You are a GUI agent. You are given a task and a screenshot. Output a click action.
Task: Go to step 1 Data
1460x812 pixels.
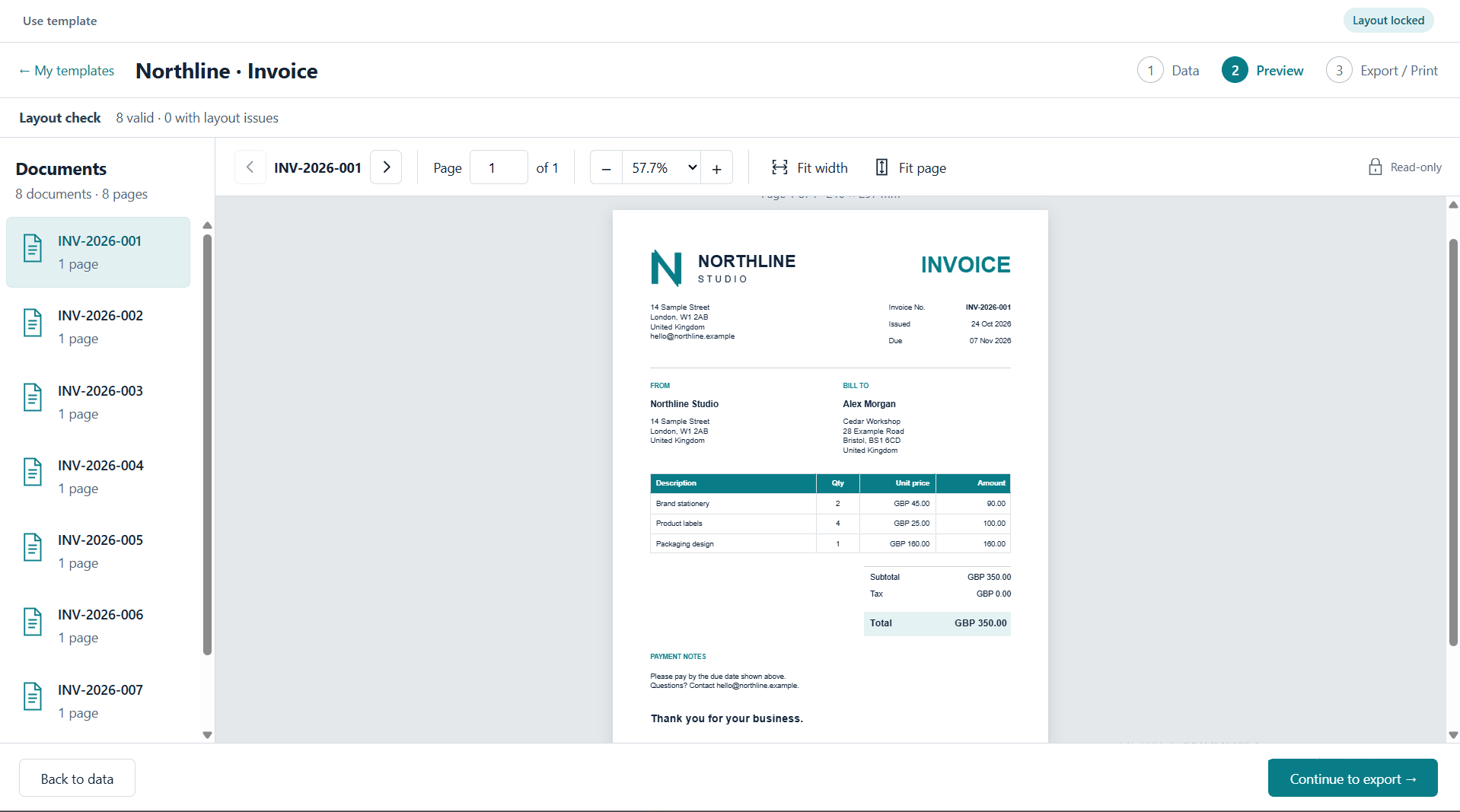pyautogui.click(x=1168, y=71)
